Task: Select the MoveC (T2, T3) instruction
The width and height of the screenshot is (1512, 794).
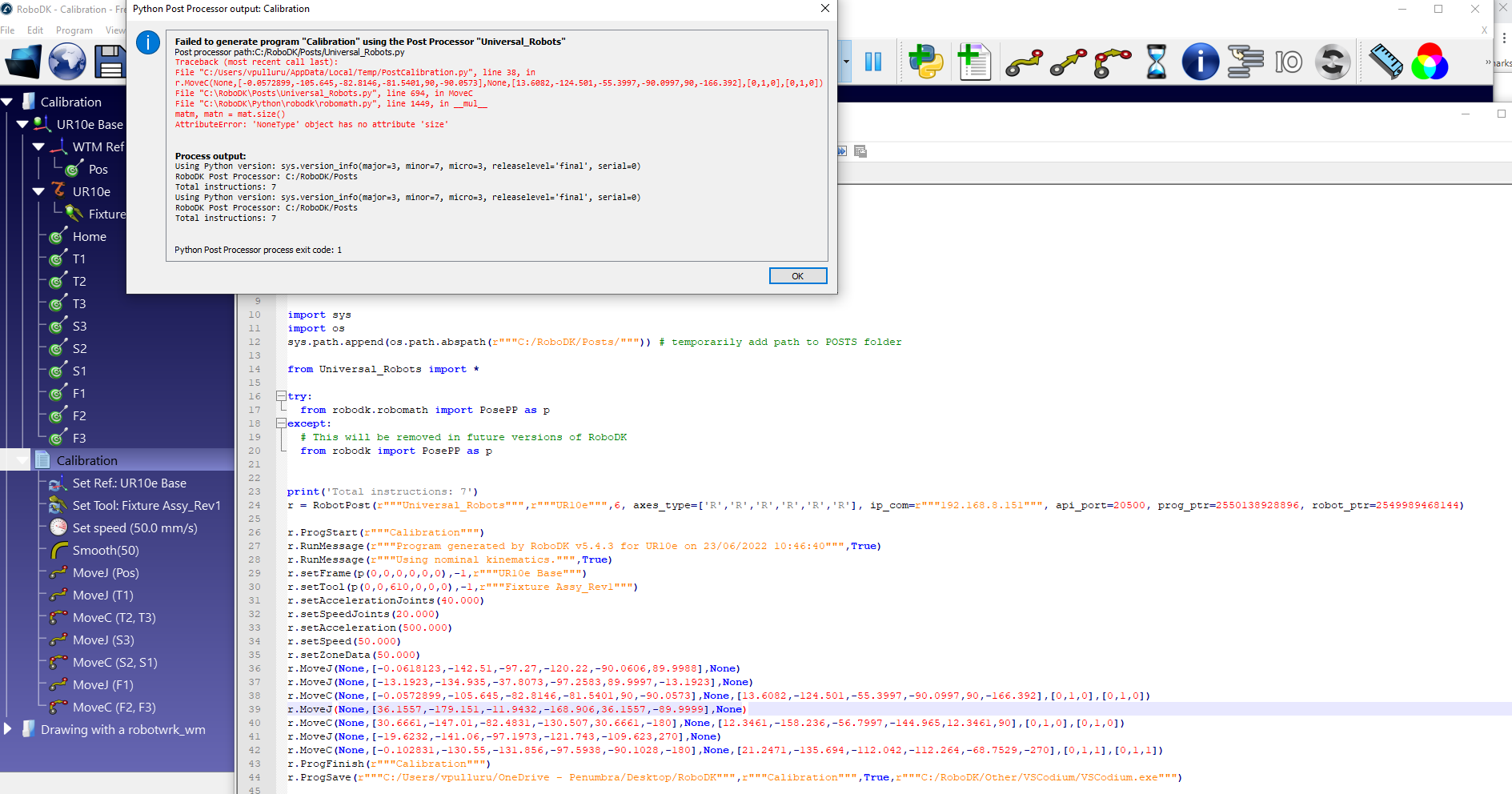Action: (114, 618)
